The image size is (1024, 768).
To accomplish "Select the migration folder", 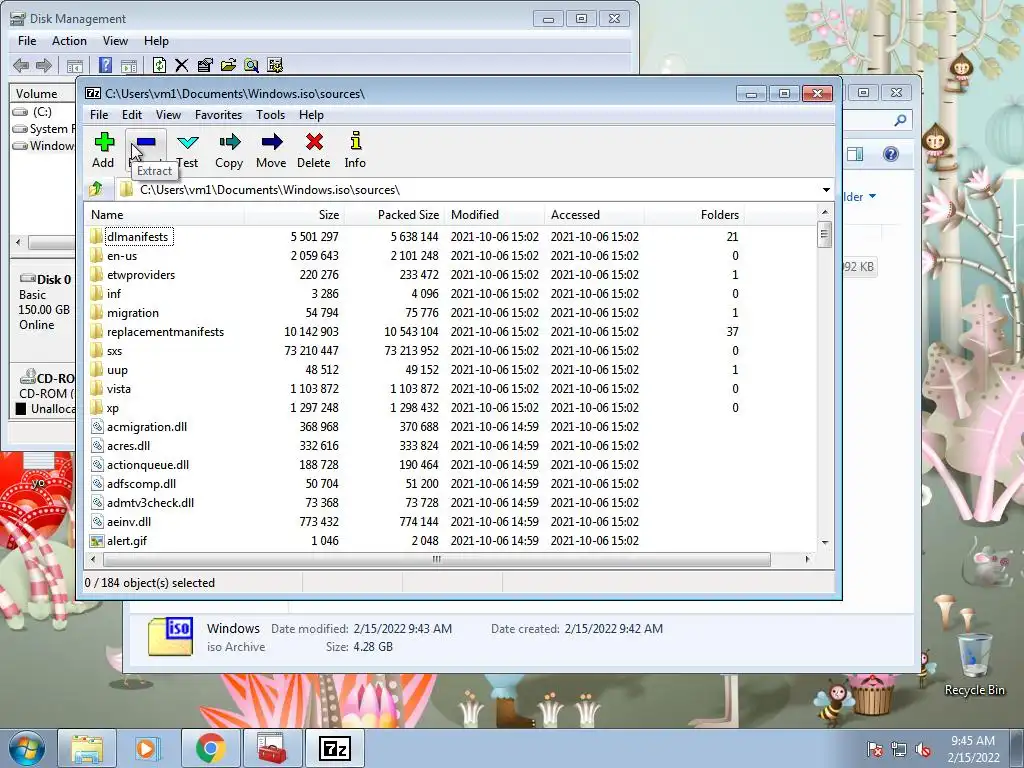I will (133, 313).
